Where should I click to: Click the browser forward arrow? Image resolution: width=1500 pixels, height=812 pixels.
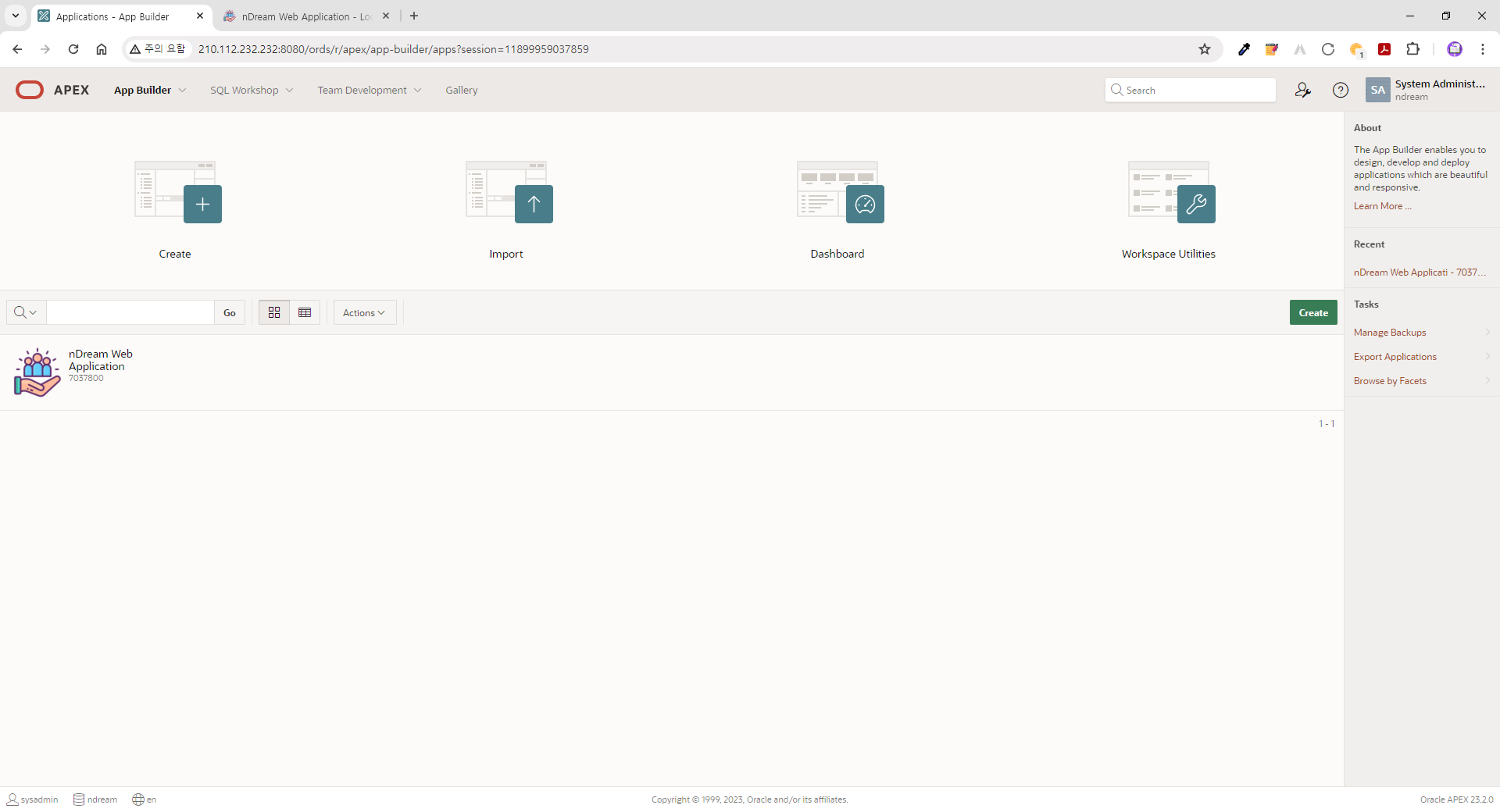[x=45, y=49]
